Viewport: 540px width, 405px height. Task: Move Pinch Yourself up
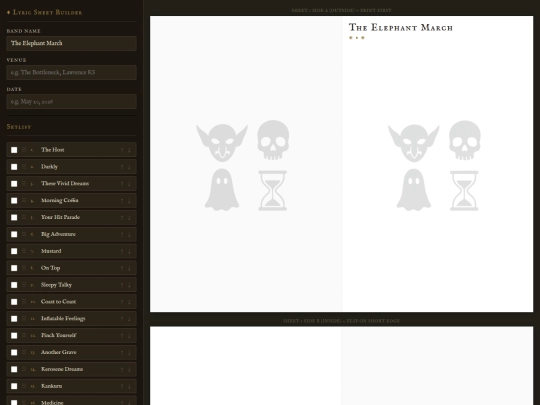pyautogui.click(x=122, y=335)
